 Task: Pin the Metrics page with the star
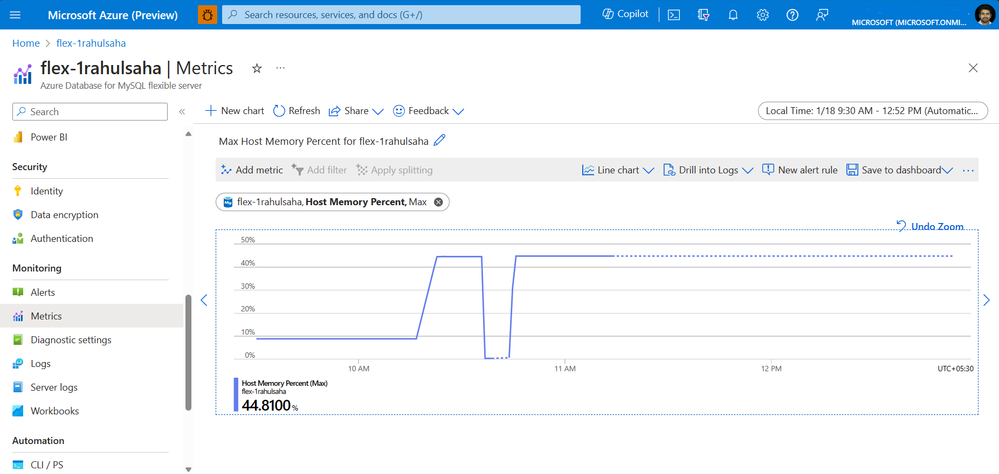257,68
